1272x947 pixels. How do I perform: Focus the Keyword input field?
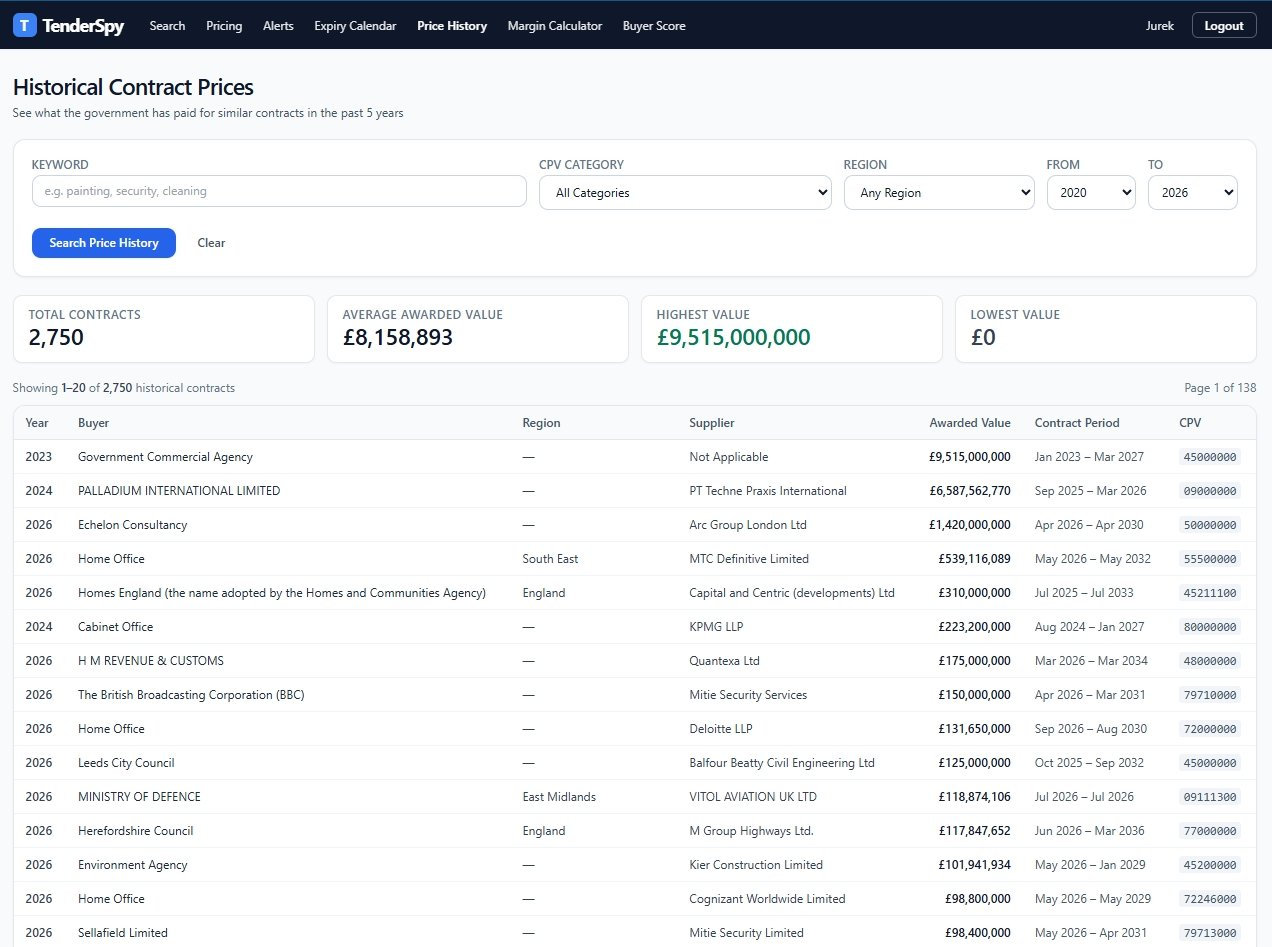pyautogui.click(x=279, y=191)
